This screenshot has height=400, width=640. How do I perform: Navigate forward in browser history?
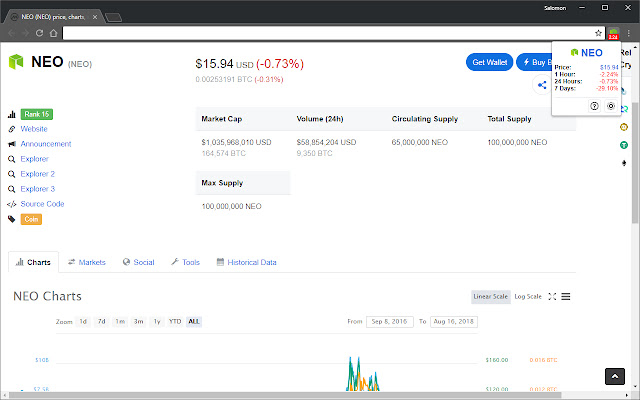[x=25, y=33]
